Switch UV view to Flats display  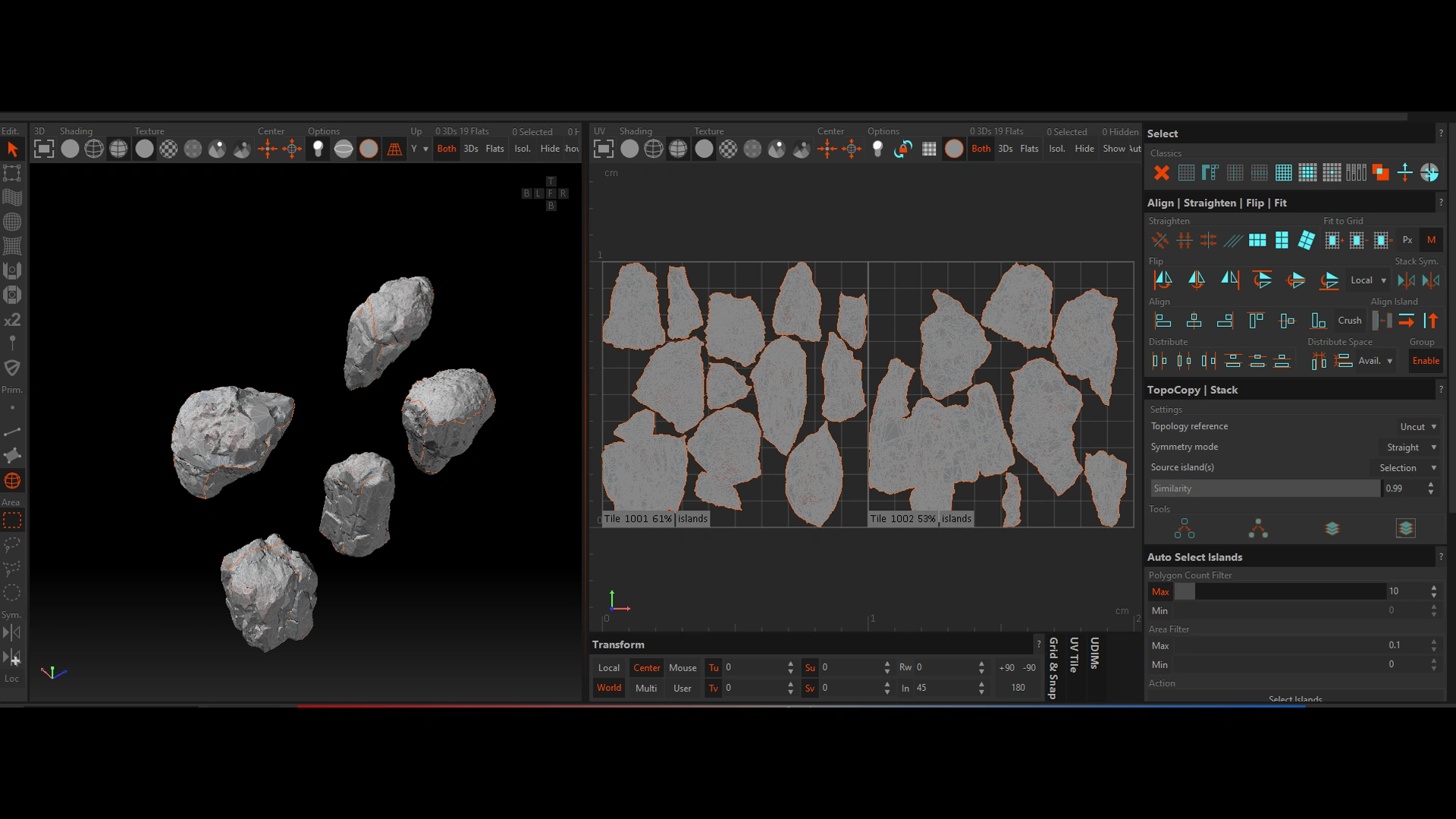pos(1029,149)
